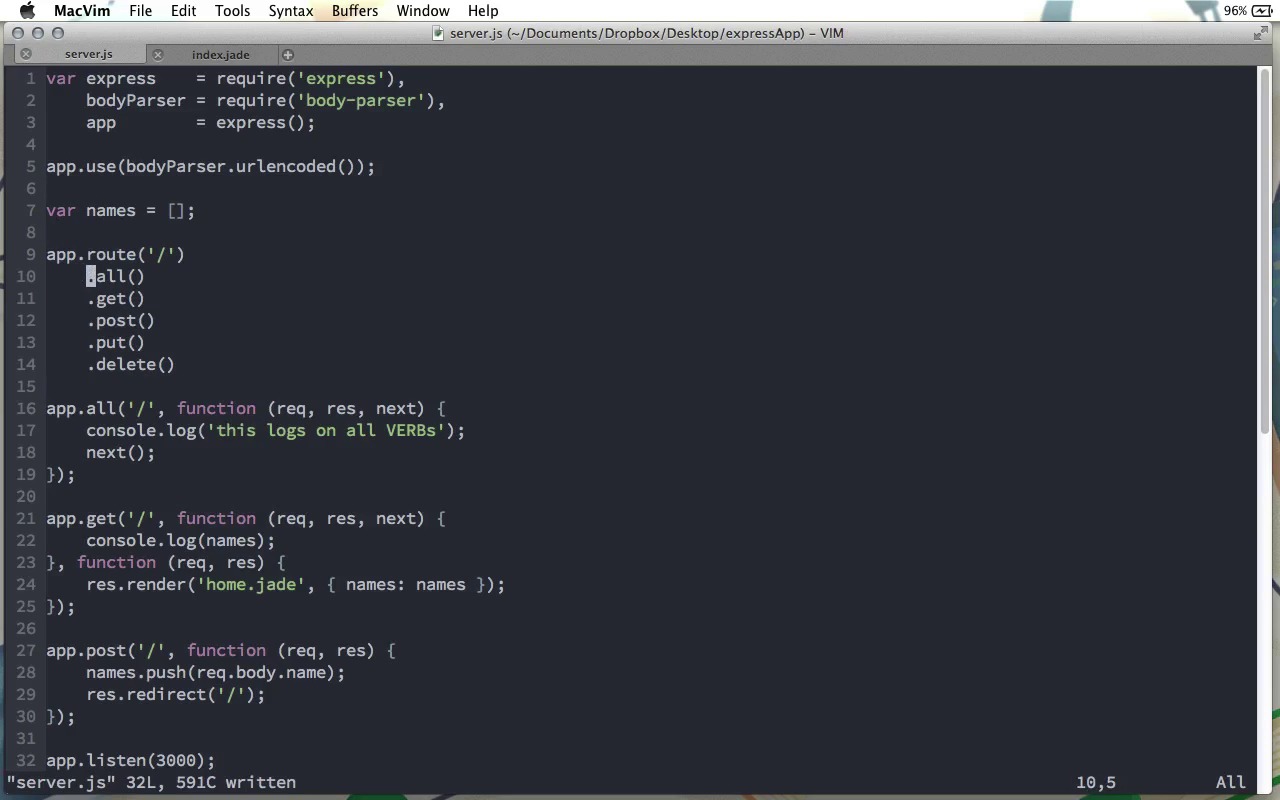Click 'var names = [];' line

pos(121,210)
